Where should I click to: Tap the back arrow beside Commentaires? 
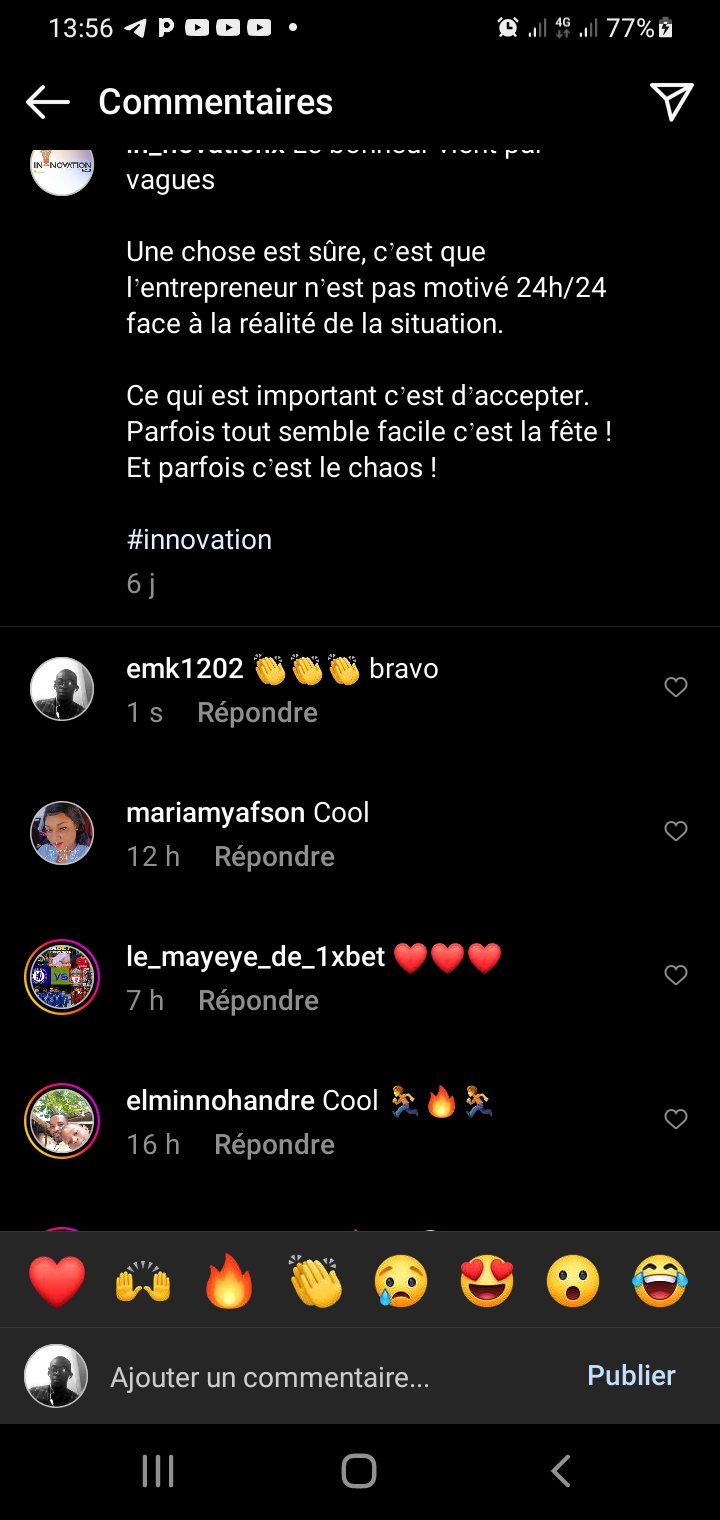[47, 101]
